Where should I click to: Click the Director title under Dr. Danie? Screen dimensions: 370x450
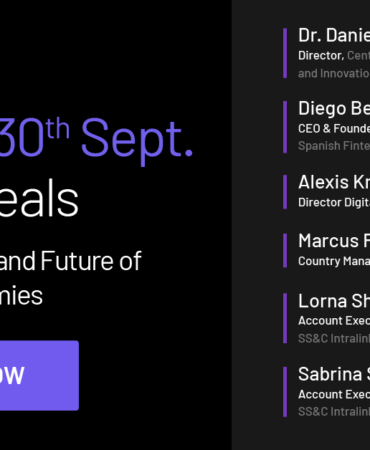(321, 56)
